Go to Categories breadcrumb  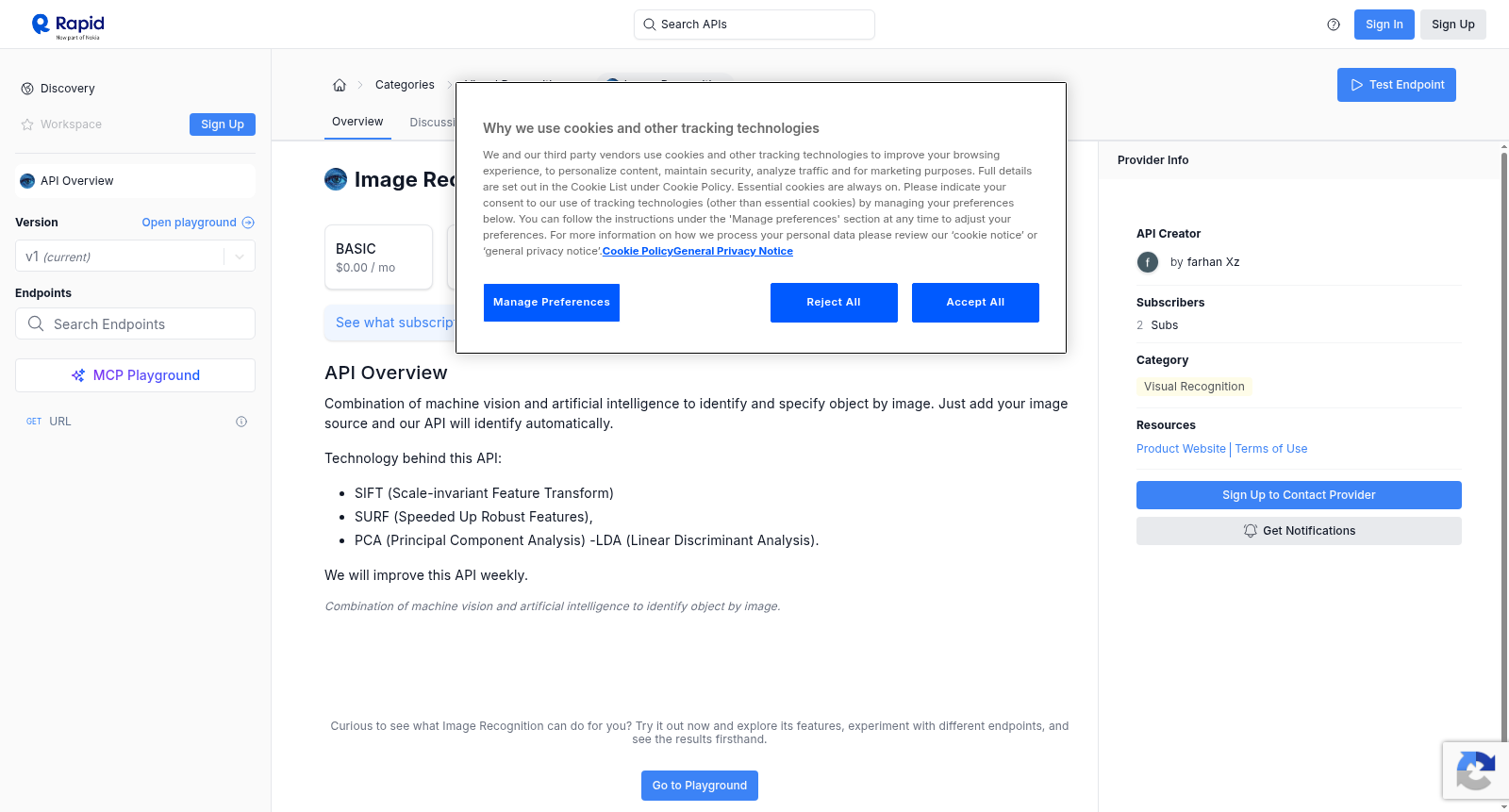[405, 85]
